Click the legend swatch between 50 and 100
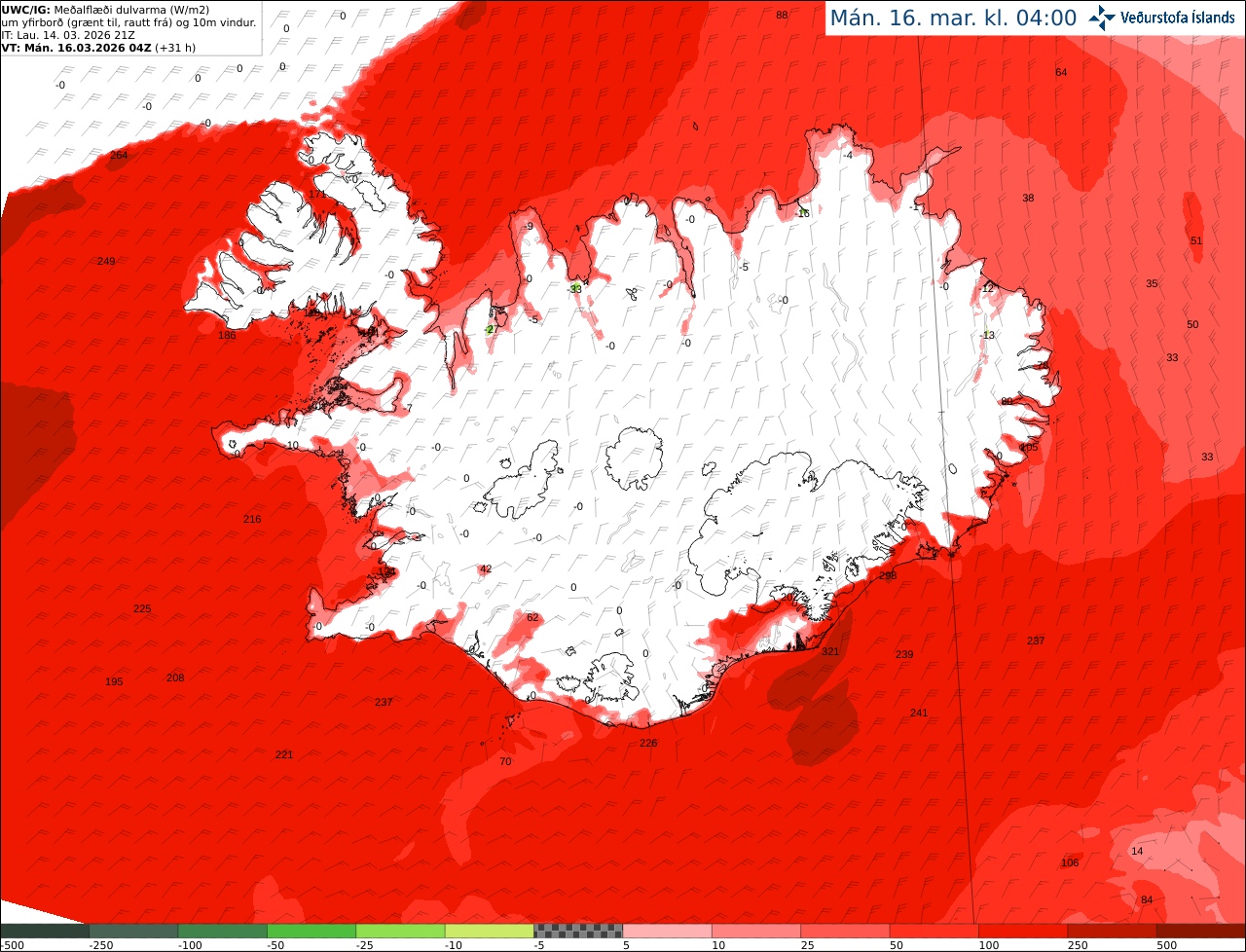 tap(934, 931)
